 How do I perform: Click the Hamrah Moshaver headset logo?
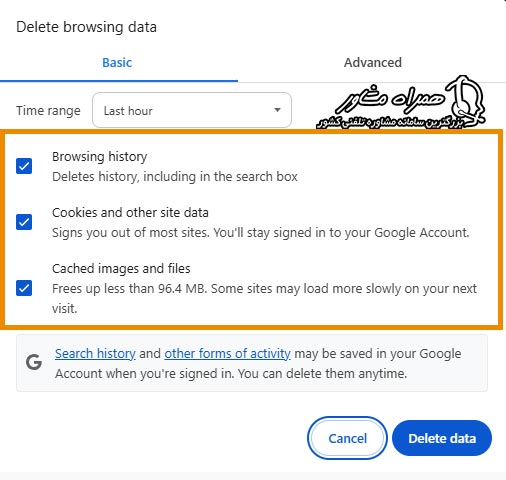(466, 100)
